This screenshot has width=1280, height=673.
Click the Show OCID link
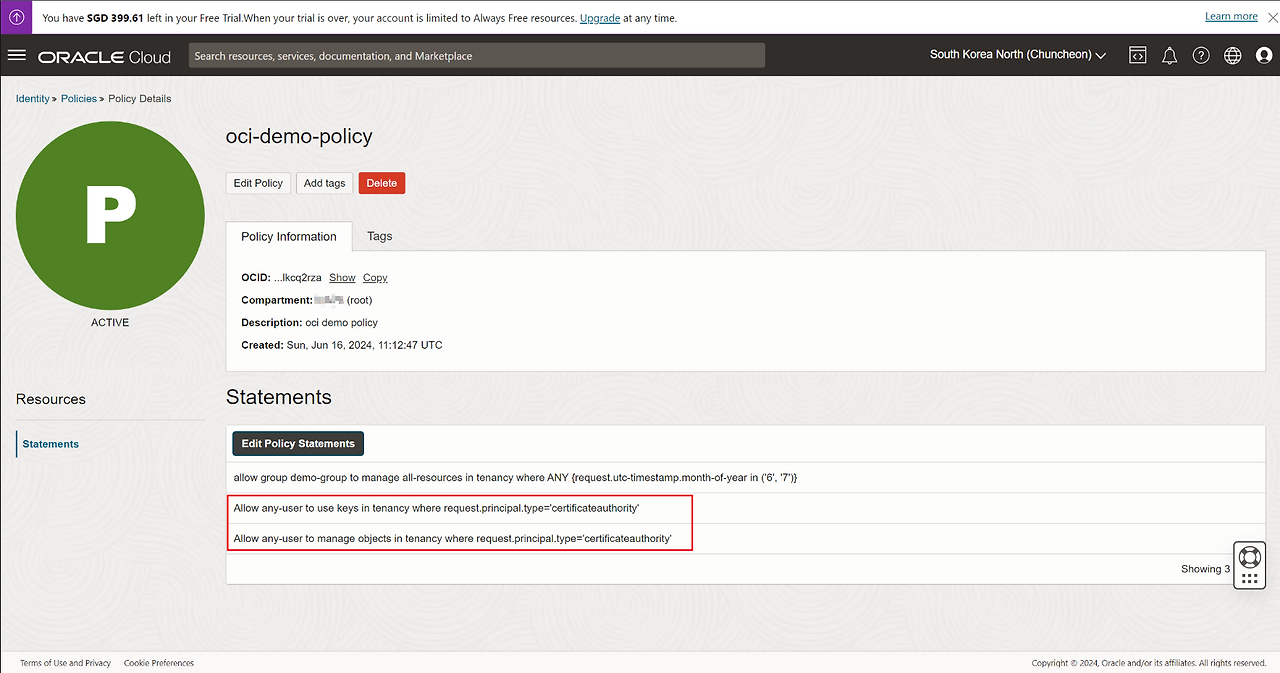click(342, 277)
